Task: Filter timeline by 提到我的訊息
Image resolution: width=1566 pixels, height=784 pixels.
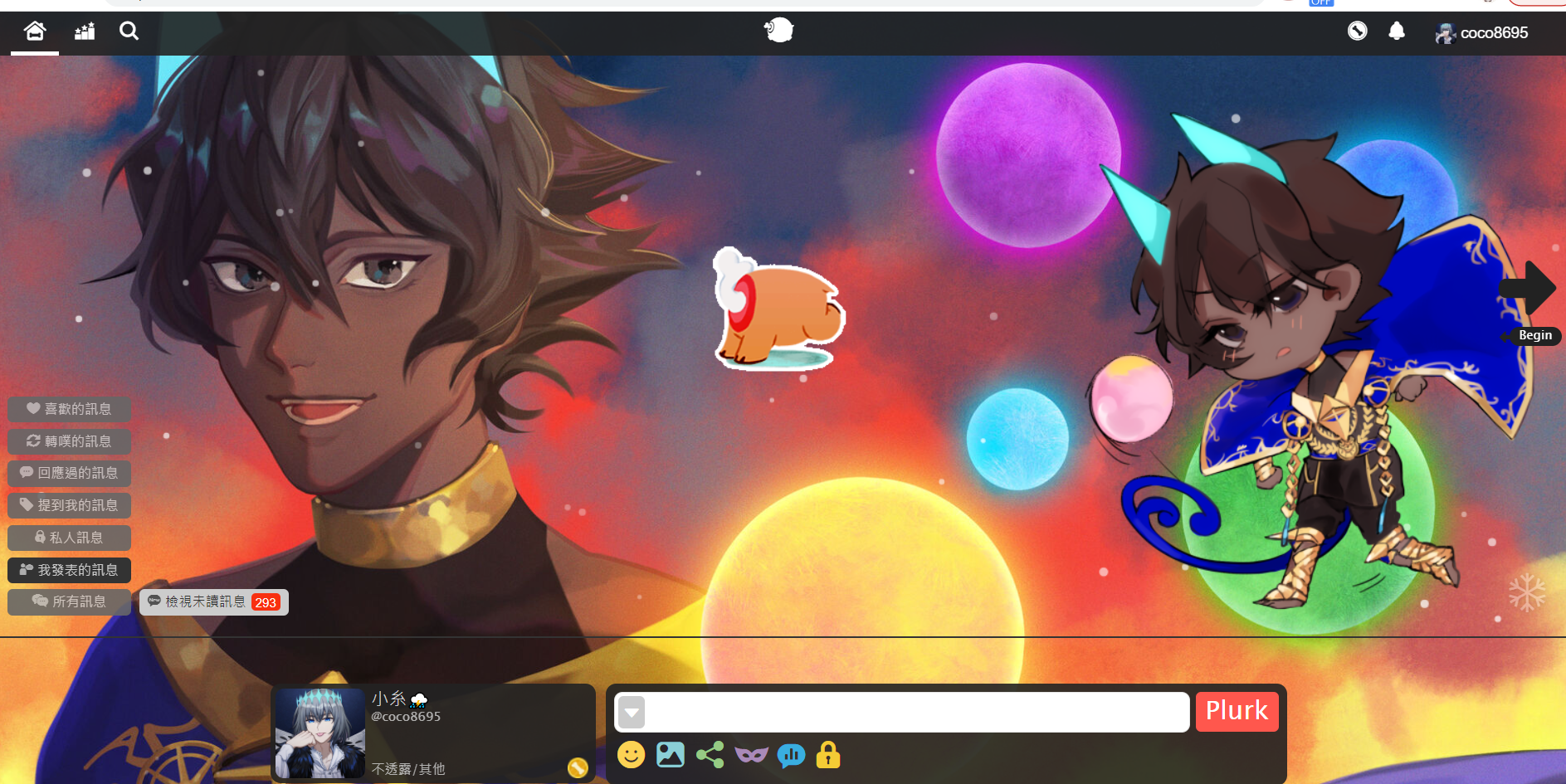Action: (x=69, y=505)
